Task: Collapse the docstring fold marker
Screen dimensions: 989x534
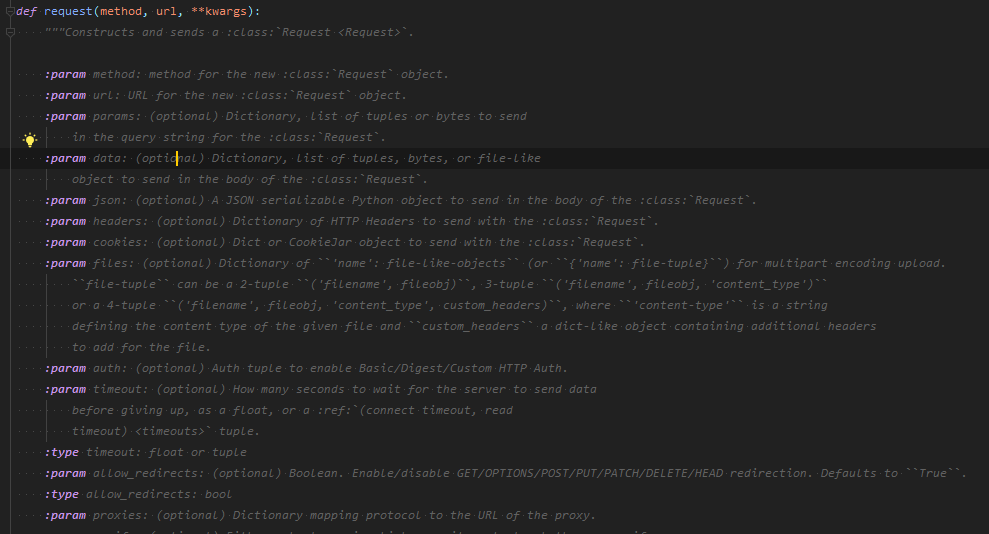Action: click(9, 33)
